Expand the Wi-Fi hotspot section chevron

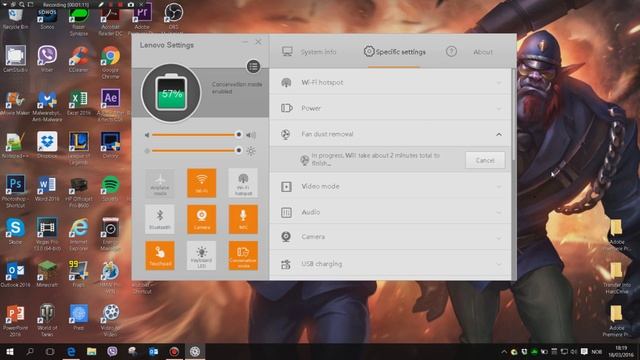(499, 83)
